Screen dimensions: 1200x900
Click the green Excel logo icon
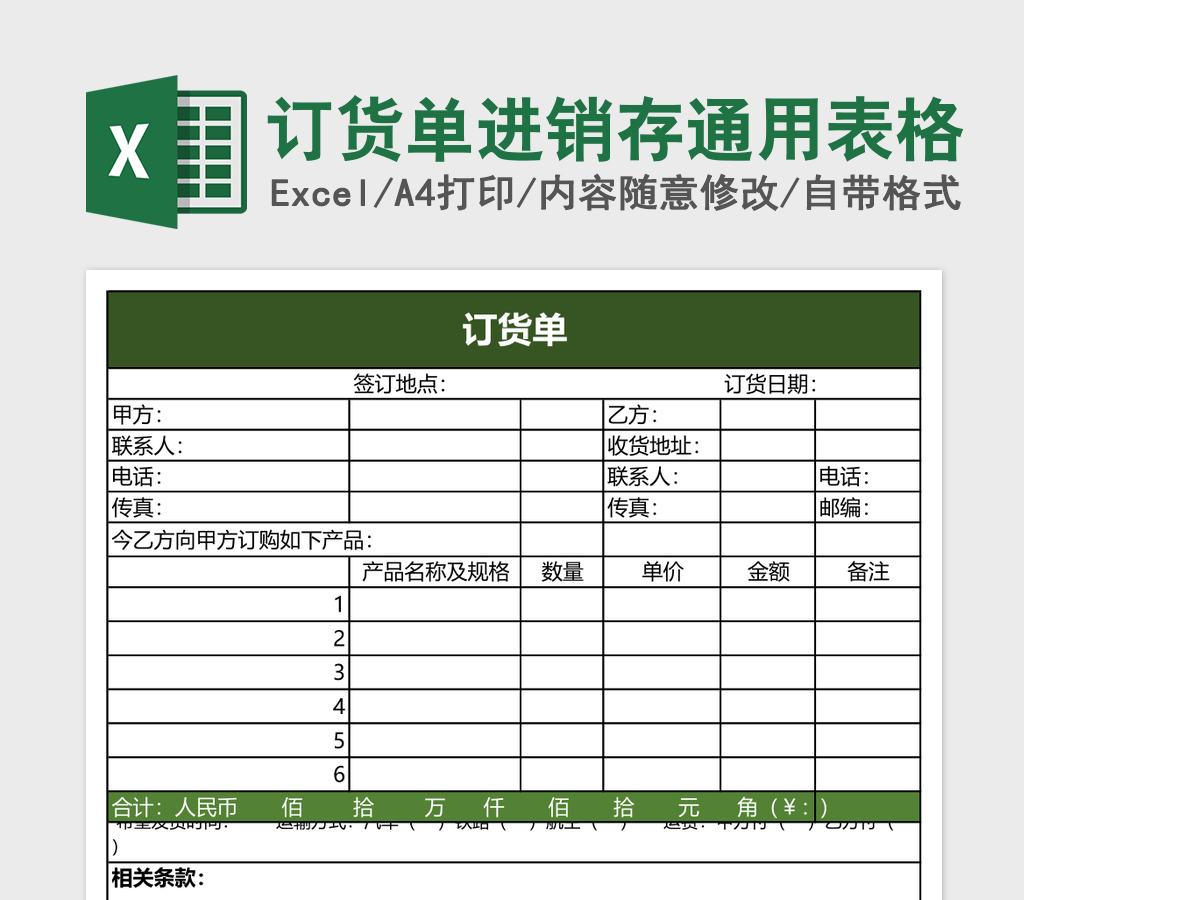(166, 152)
